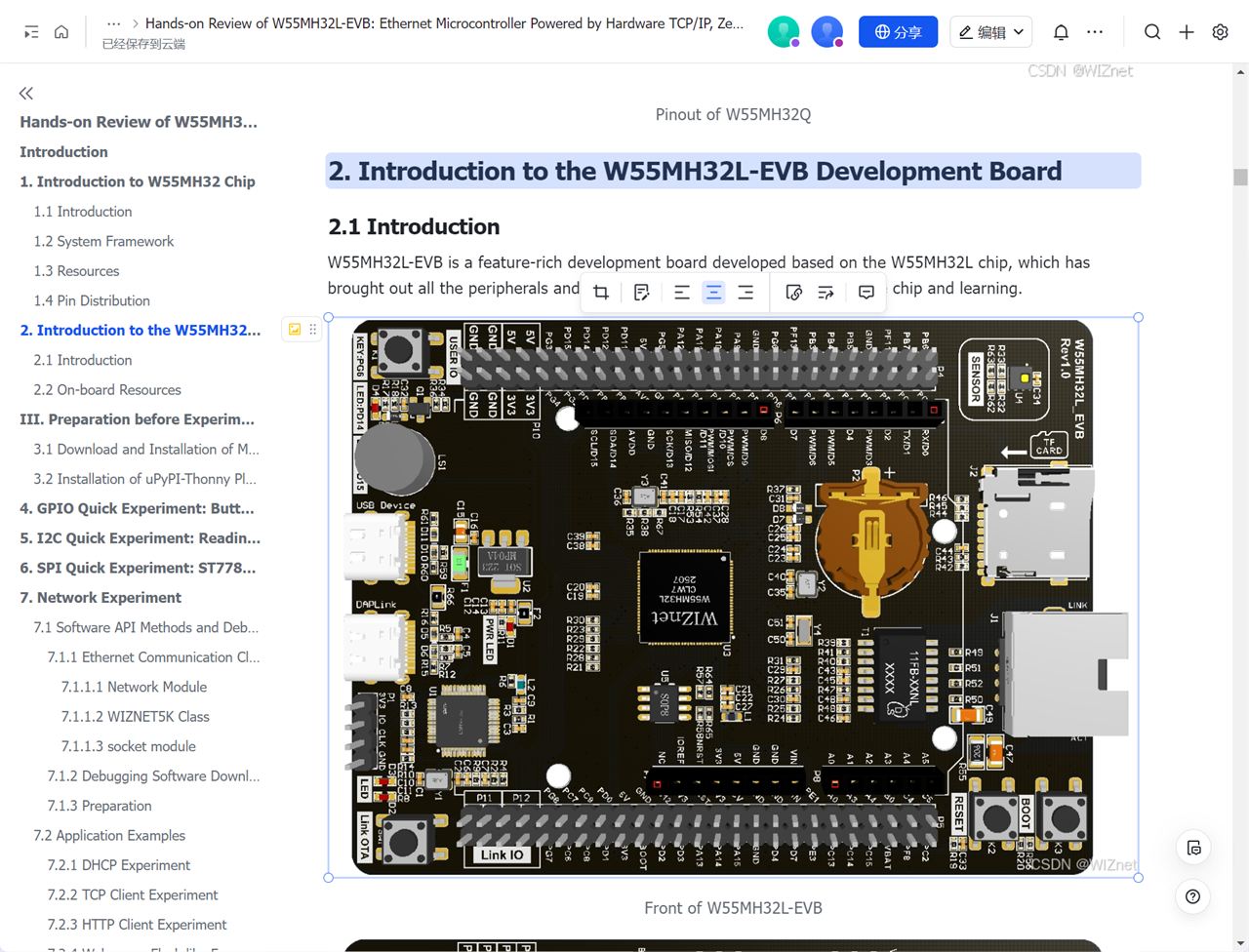Click the Introduction outline heading
The image size is (1249, 952).
tap(63, 152)
